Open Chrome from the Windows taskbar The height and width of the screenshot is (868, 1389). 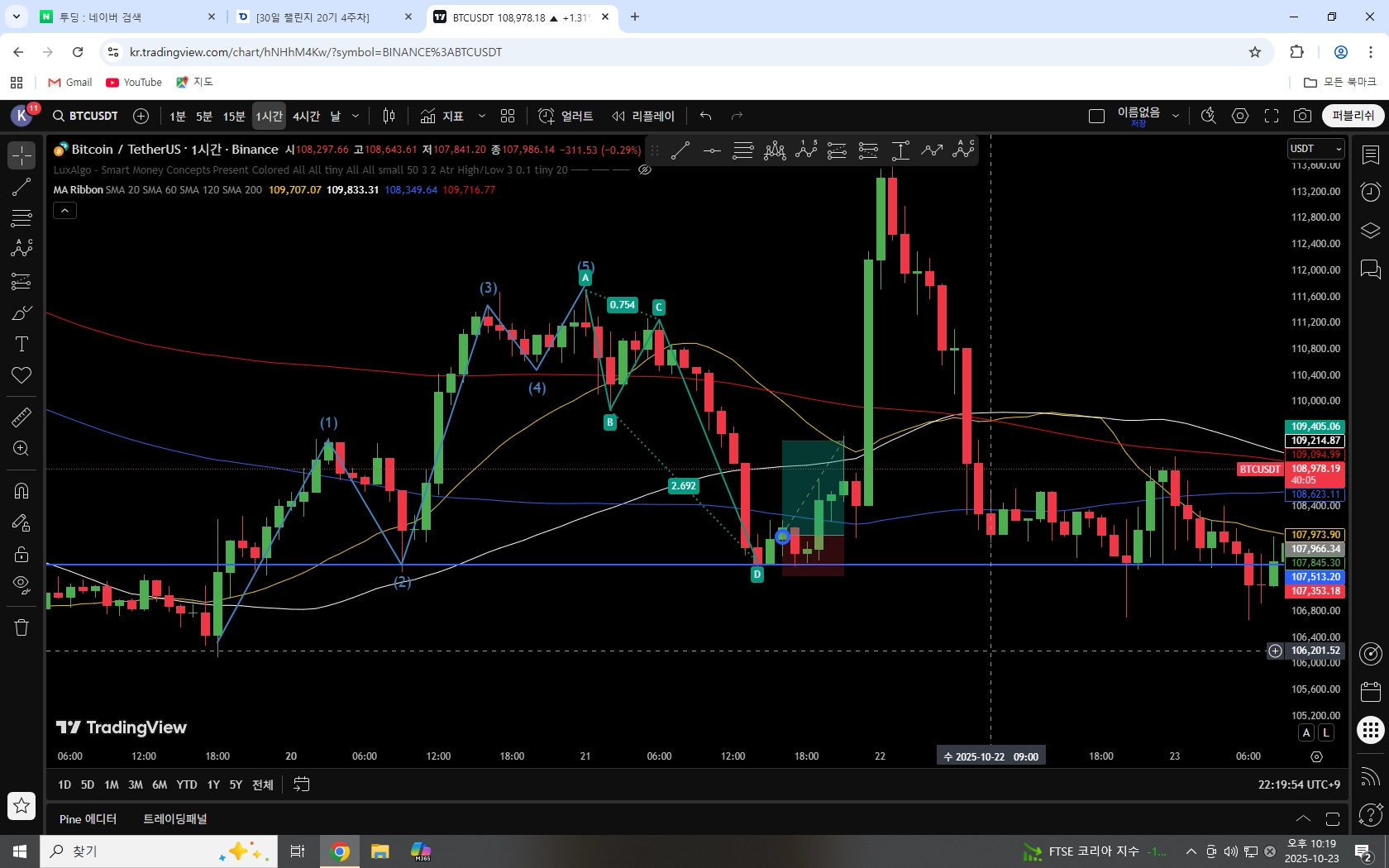(x=340, y=851)
